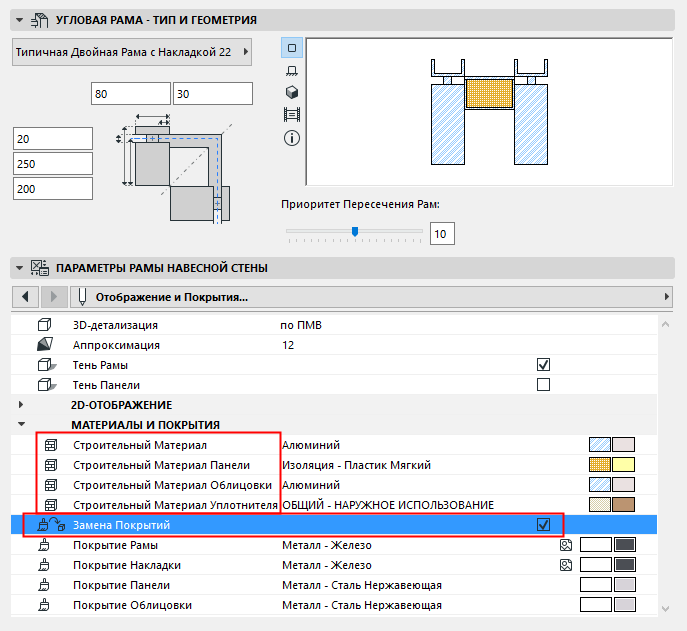
Task: Click the Тень Панели row icon
Action: (47, 385)
